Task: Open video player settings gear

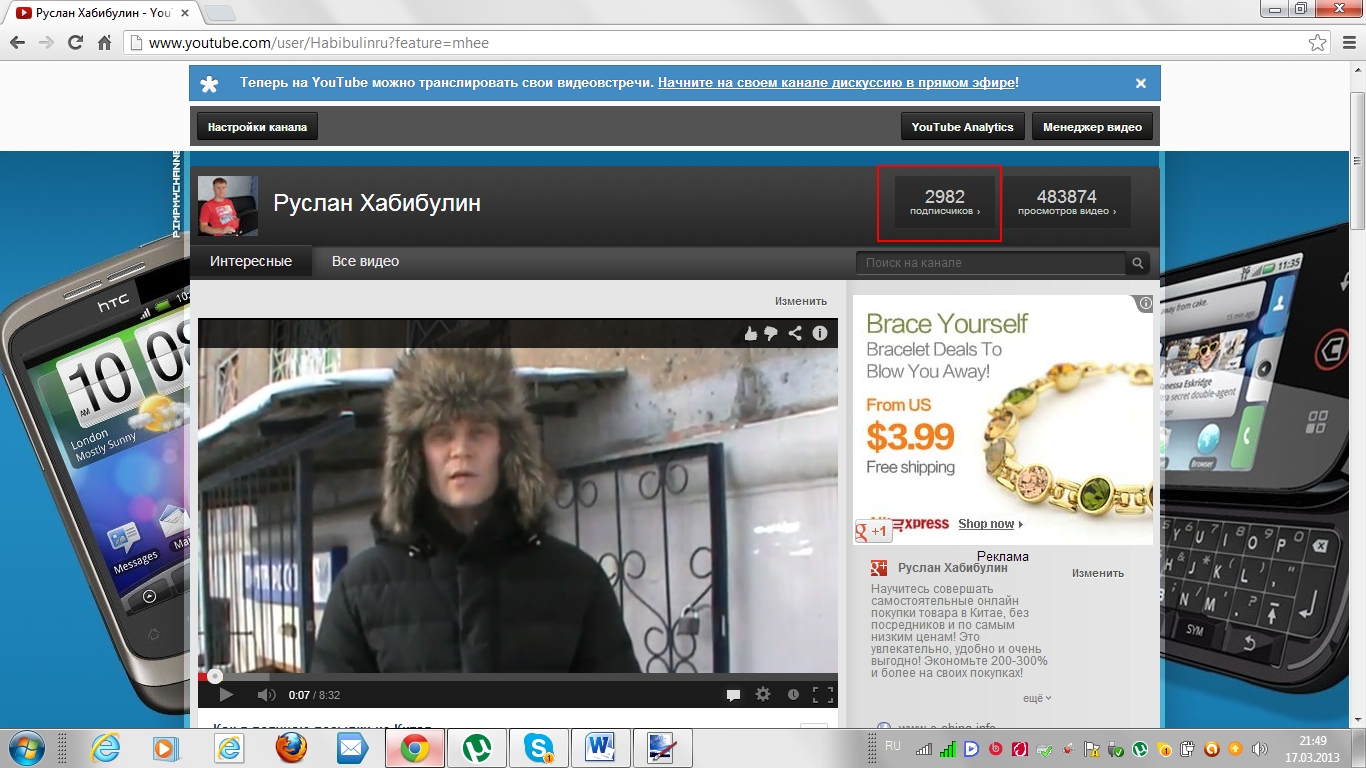Action: tap(763, 694)
